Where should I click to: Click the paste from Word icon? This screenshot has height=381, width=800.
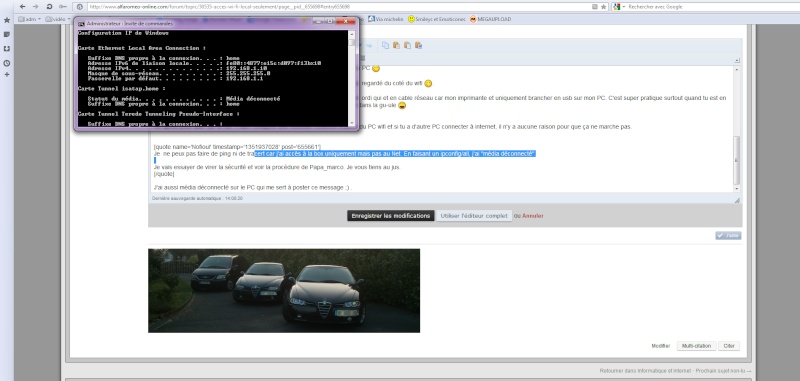pyautogui.click(x=418, y=45)
